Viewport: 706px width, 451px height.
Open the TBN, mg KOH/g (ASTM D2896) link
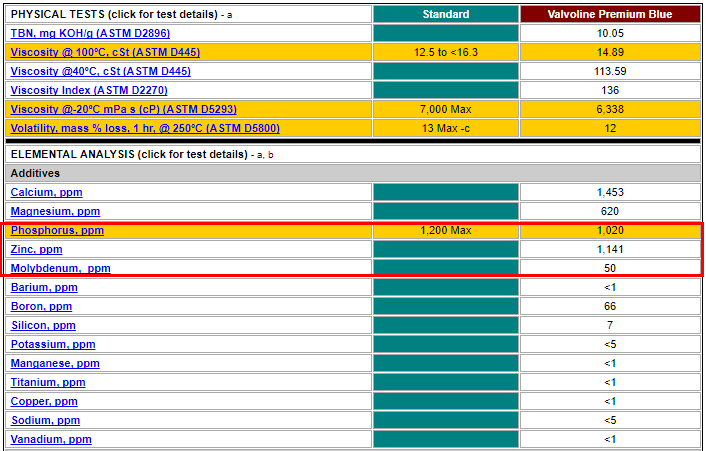click(90, 33)
